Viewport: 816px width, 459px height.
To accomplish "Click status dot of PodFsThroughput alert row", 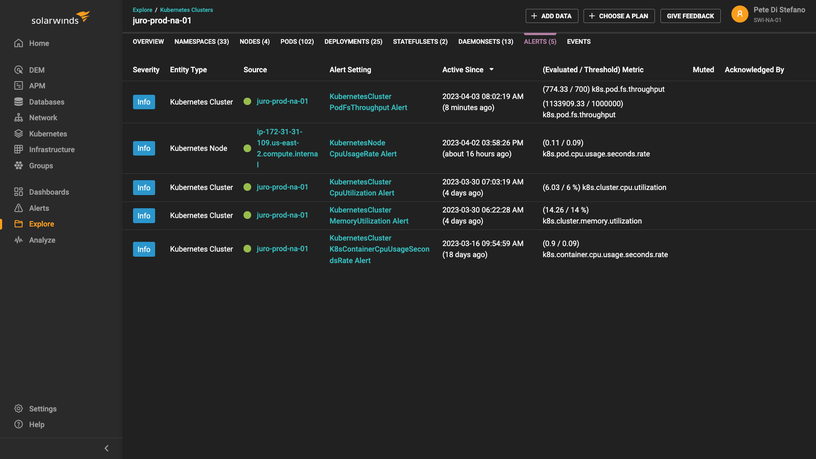I will coord(247,101).
